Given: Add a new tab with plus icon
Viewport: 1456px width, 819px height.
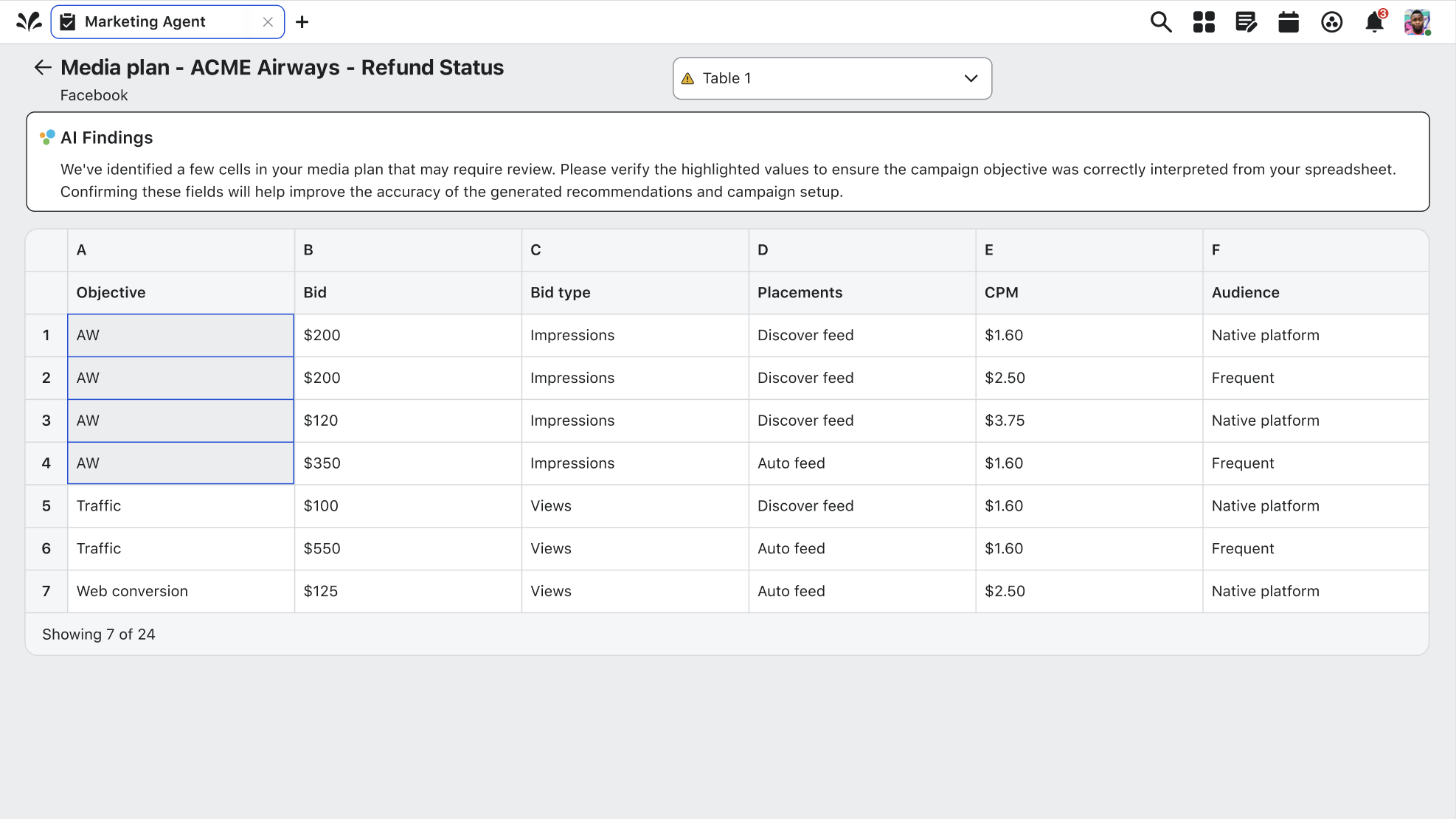Looking at the screenshot, I should [x=302, y=22].
